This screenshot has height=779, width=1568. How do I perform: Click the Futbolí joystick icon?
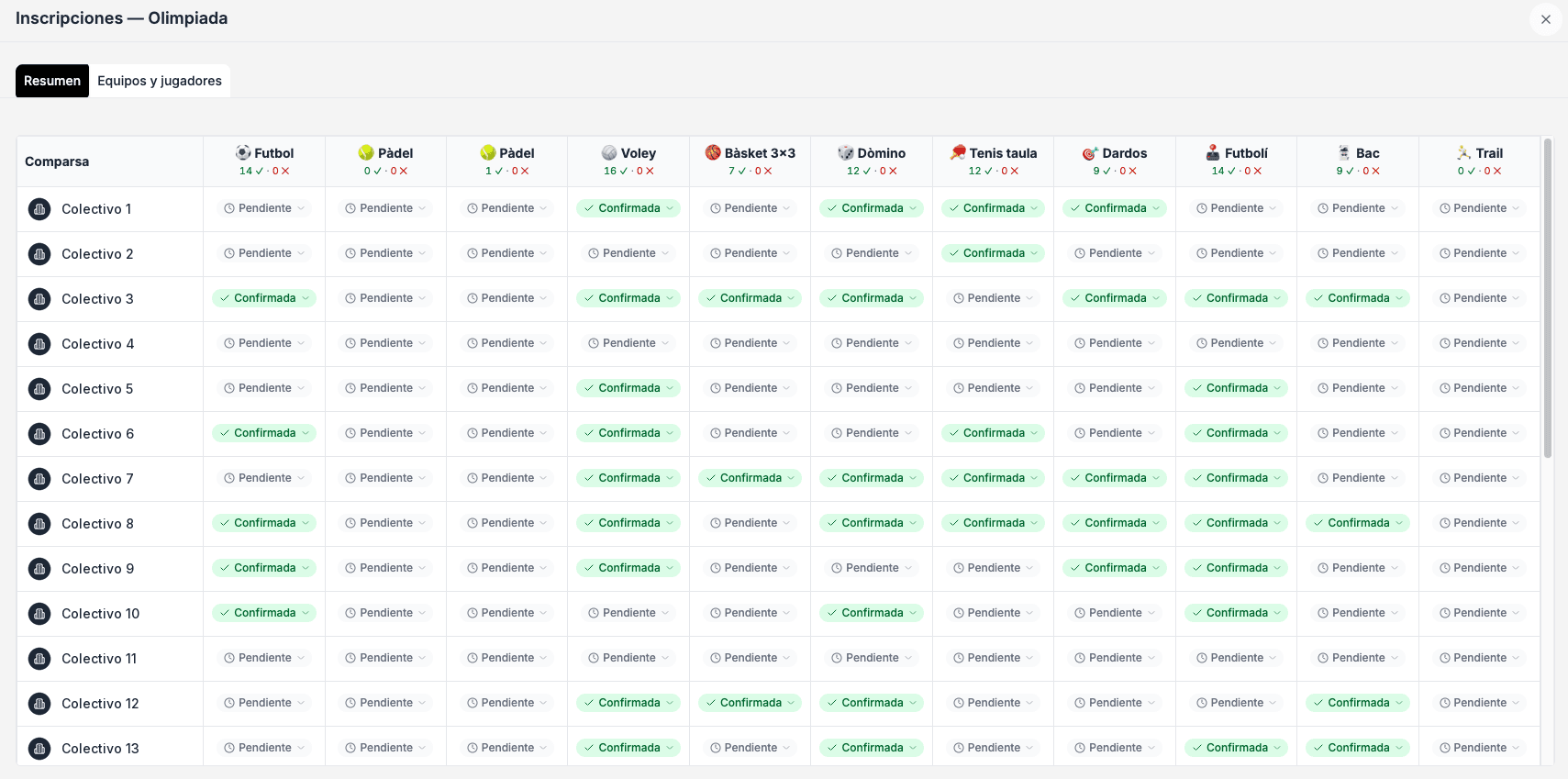(1213, 152)
